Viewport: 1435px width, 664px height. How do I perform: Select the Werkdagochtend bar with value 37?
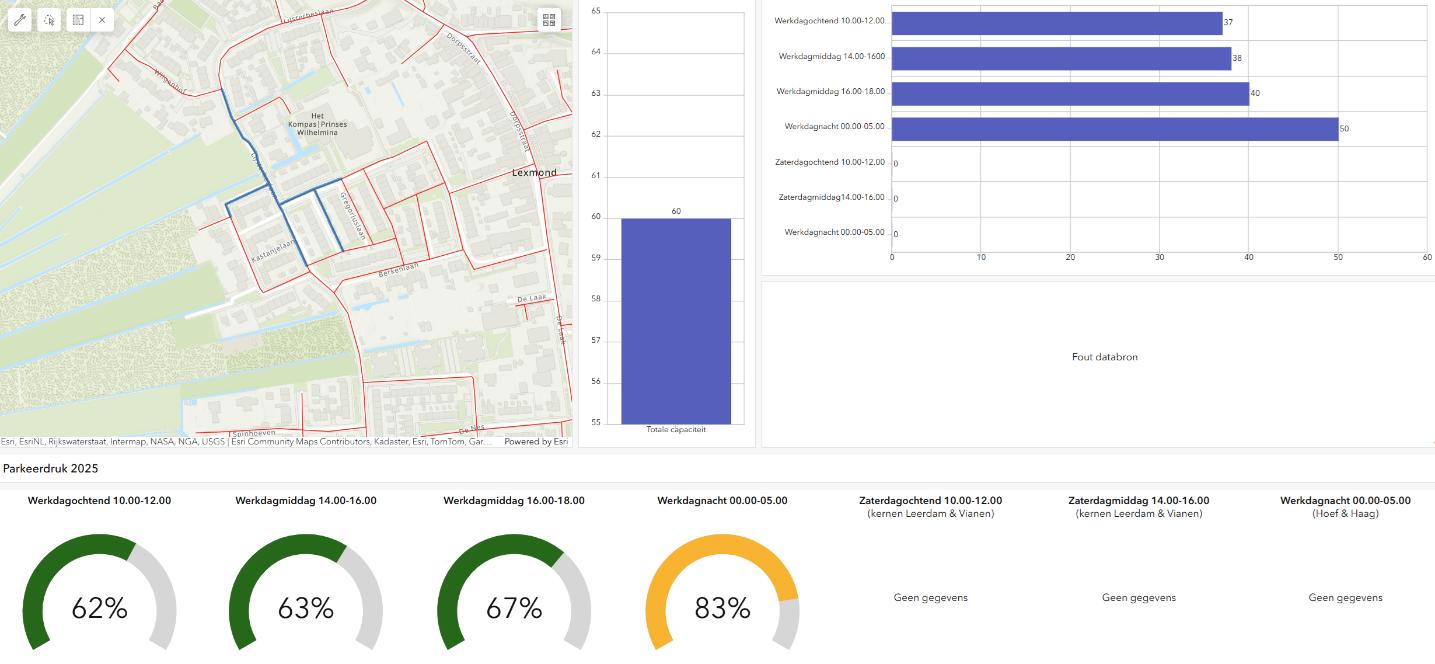click(1056, 23)
